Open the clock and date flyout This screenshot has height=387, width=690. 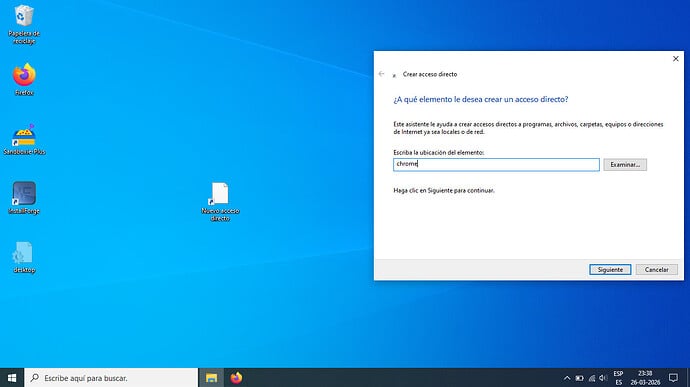click(x=645, y=378)
